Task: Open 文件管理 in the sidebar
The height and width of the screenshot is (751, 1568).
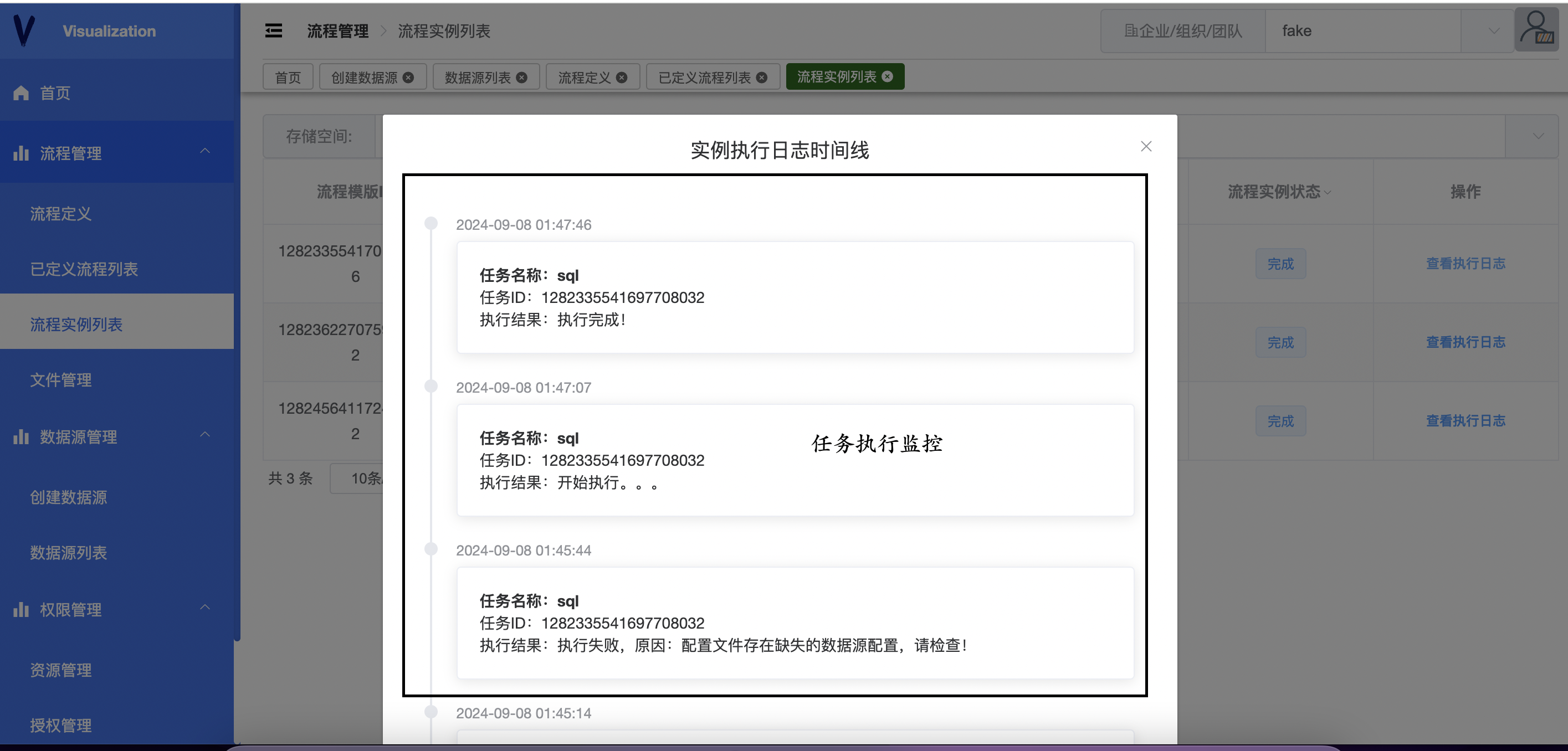Action: (117, 380)
